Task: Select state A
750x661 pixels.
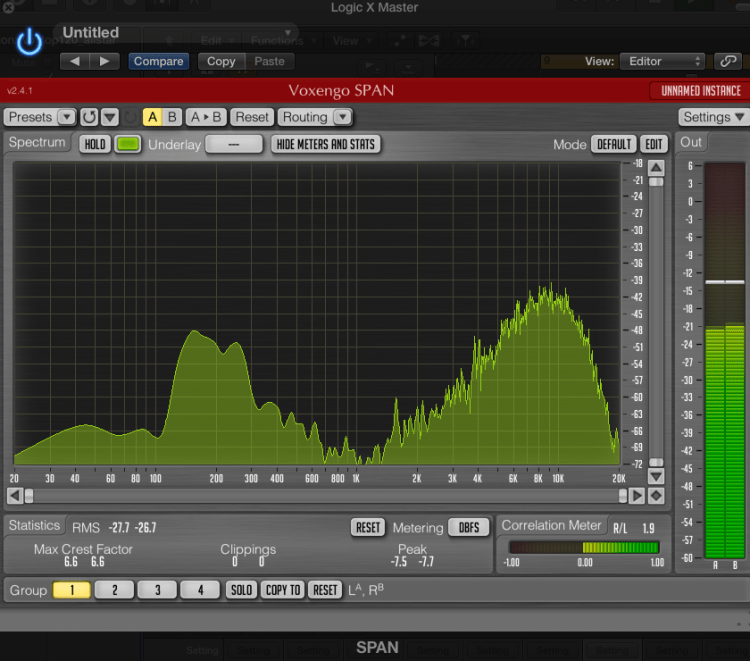Action: [x=153, y=117]
